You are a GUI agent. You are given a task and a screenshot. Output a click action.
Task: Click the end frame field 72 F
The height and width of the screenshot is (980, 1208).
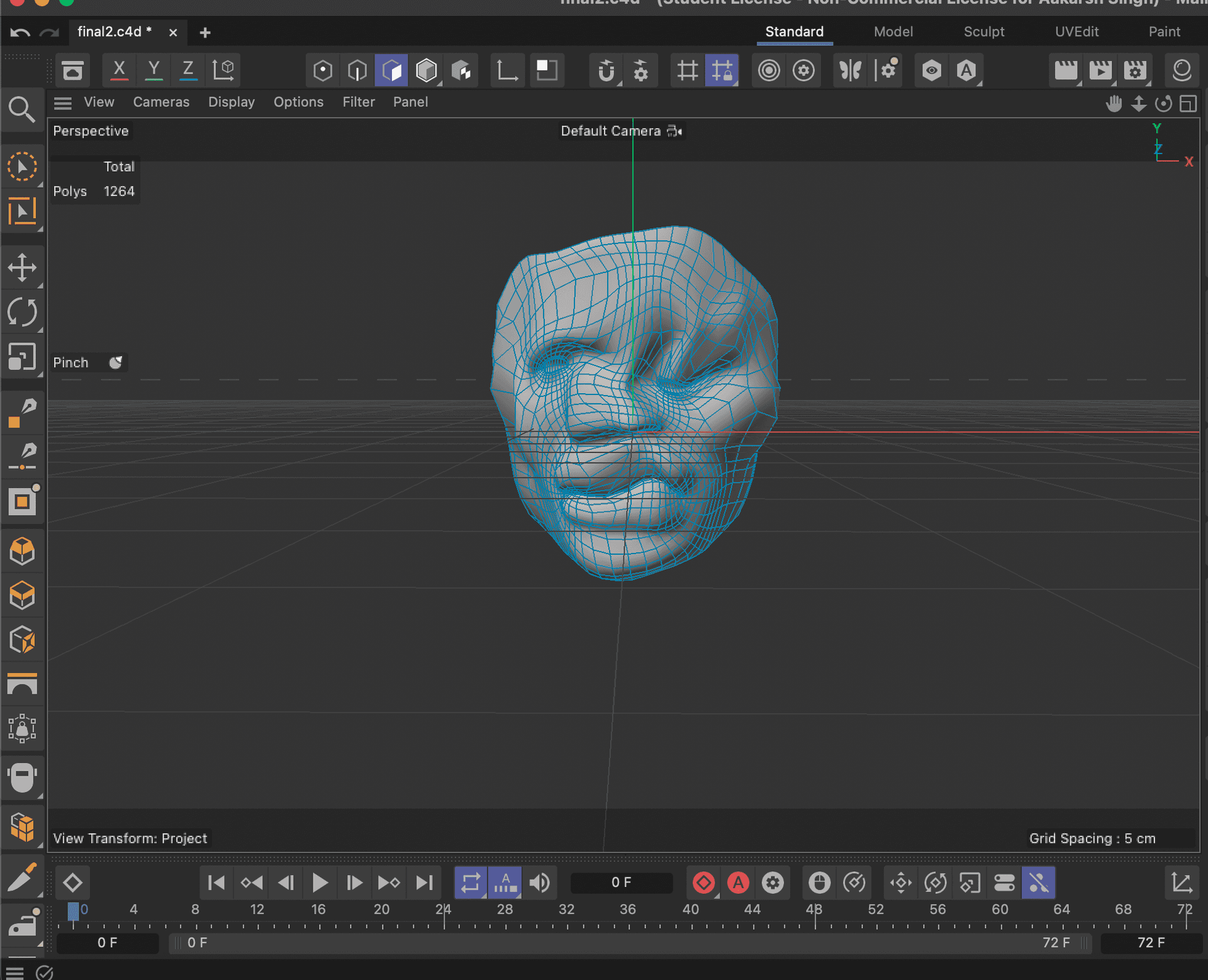click(x=1151, y=942)
